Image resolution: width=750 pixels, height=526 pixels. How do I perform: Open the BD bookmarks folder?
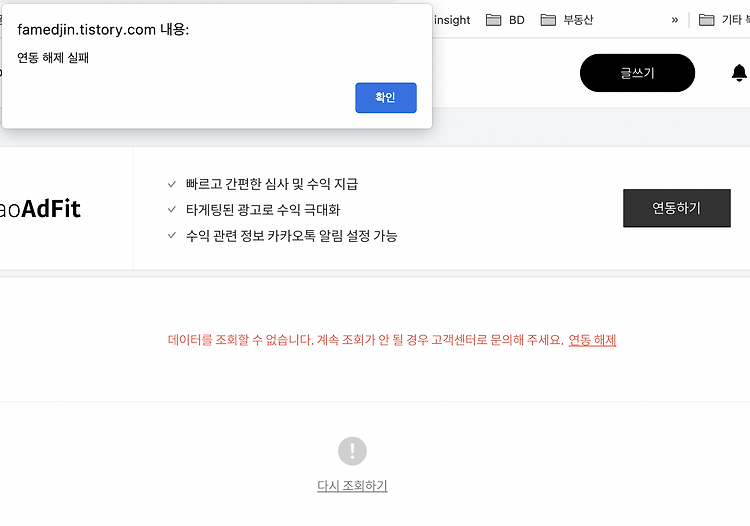(506, 20)
